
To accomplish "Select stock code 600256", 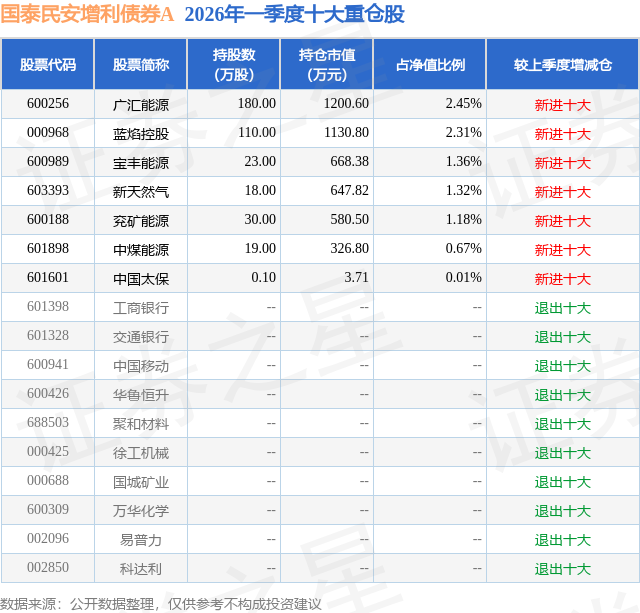I will tap(48, 104).
